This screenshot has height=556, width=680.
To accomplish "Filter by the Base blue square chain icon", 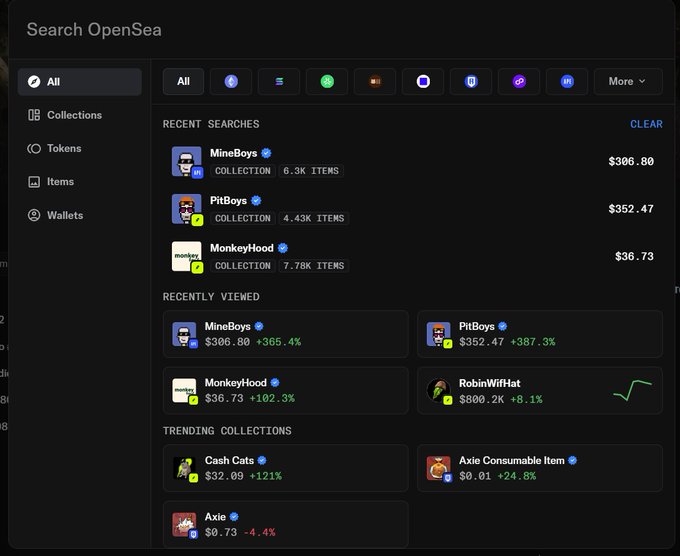I will click(423, 82).
